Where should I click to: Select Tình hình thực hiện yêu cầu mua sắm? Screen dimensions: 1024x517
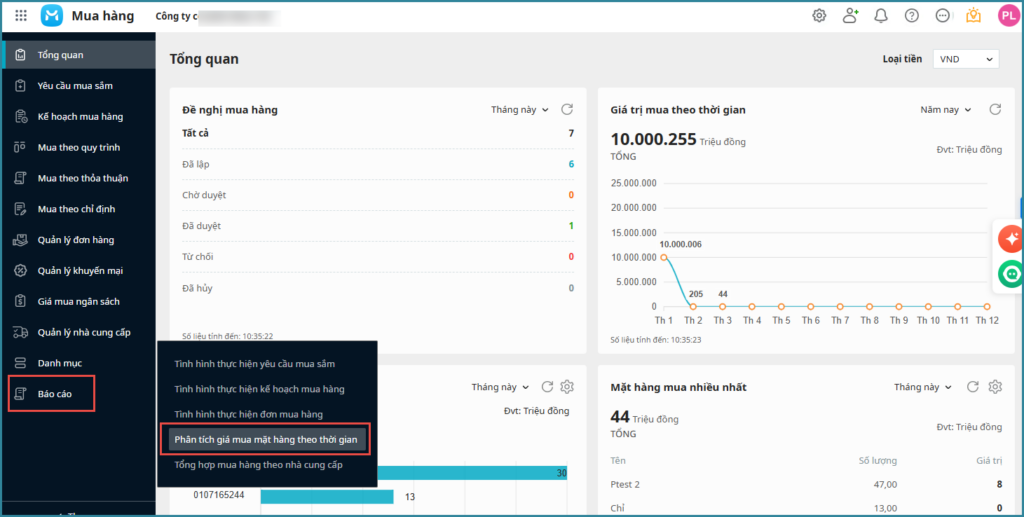point(255,364)
